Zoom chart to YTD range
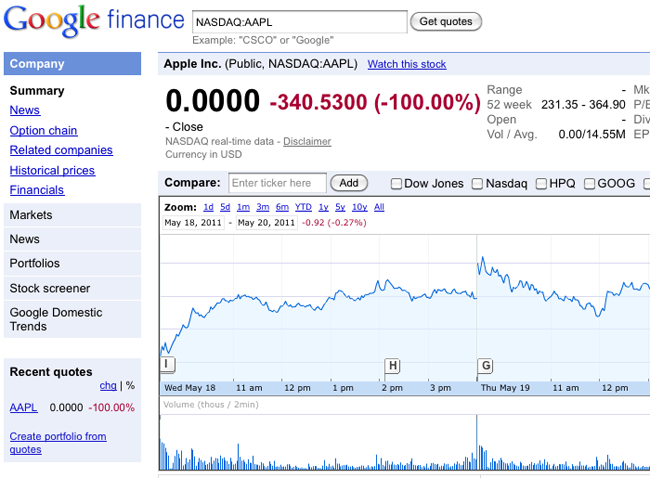The height and width of the screenshot is (478, 650). tap(303, 207)
